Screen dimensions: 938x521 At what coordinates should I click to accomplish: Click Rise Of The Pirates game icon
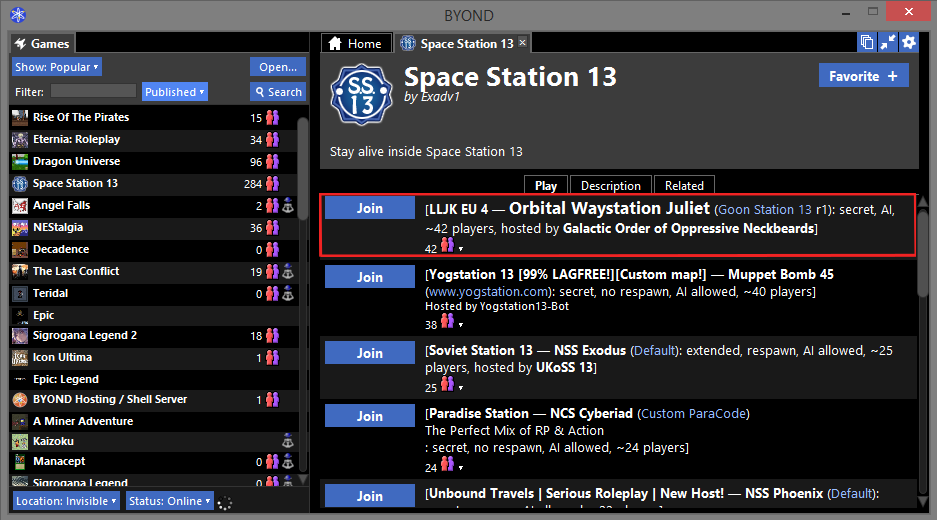tap(20, 117)
